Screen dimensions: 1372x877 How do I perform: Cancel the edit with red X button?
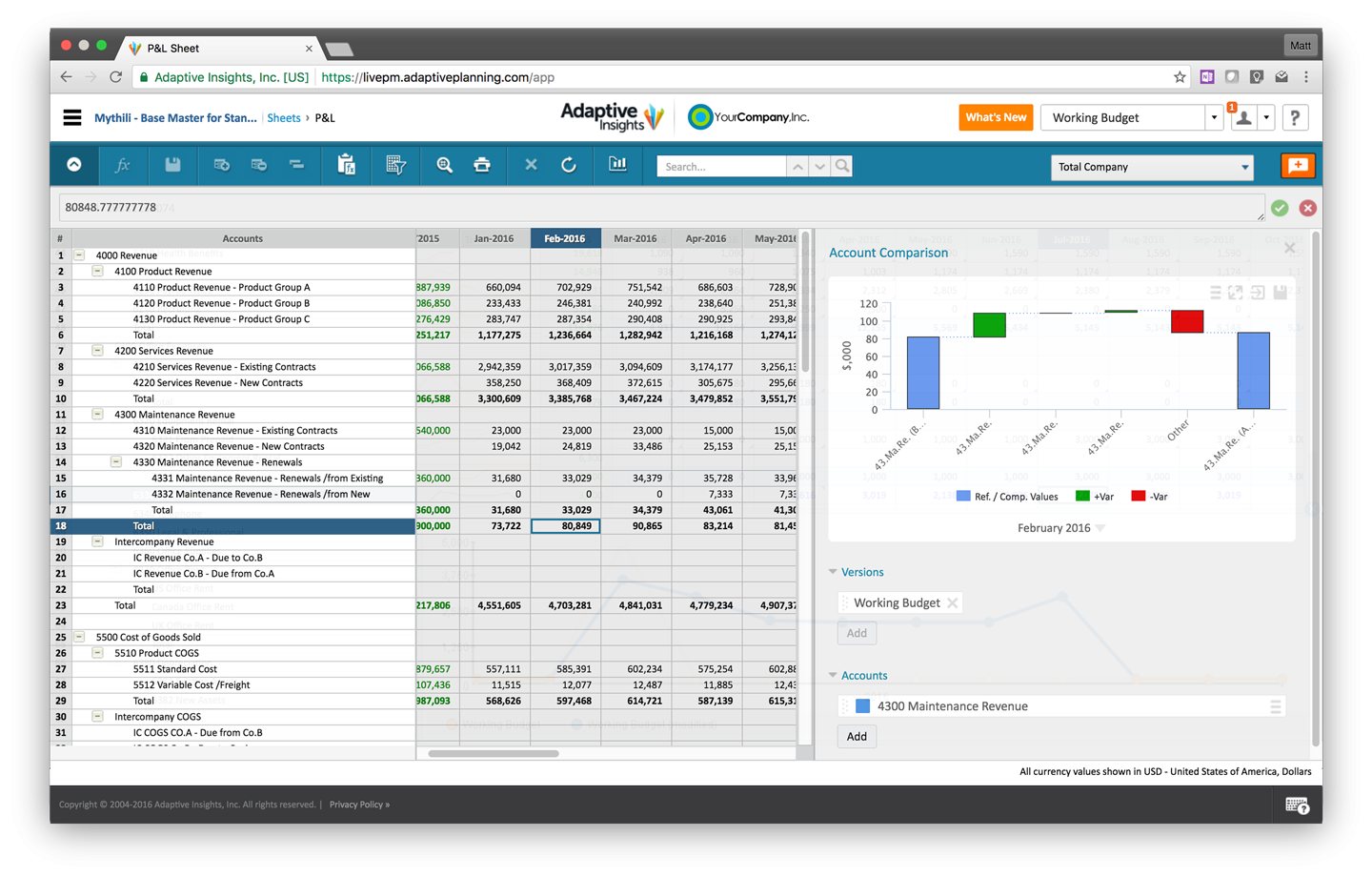[x=1307, y=208]
